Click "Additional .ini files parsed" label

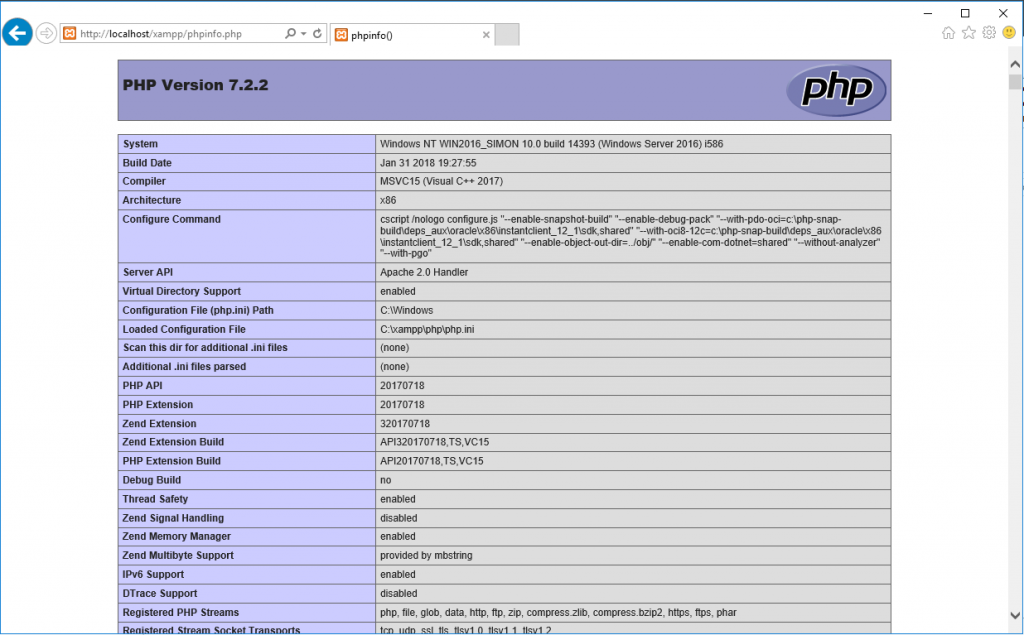coord(184,366)
